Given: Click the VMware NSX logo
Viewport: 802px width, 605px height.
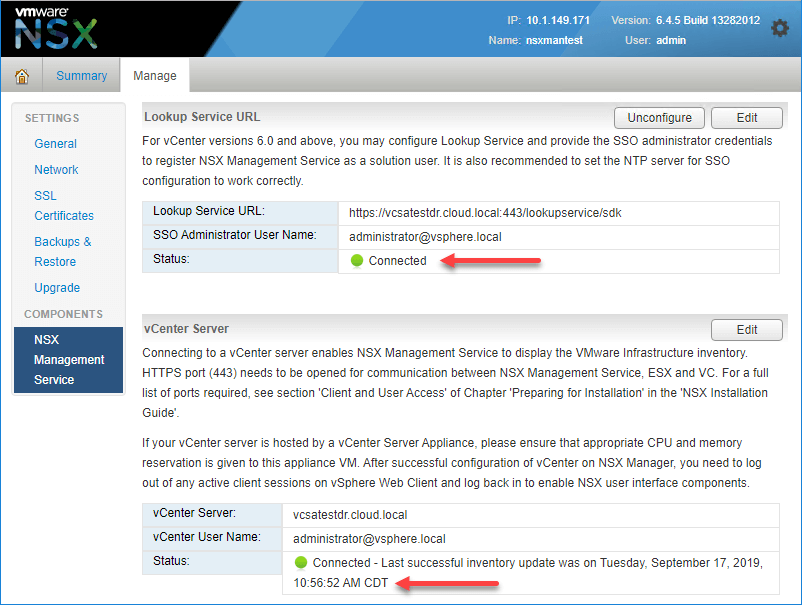Looking at the screenshot, I should [x=56, y=28].
